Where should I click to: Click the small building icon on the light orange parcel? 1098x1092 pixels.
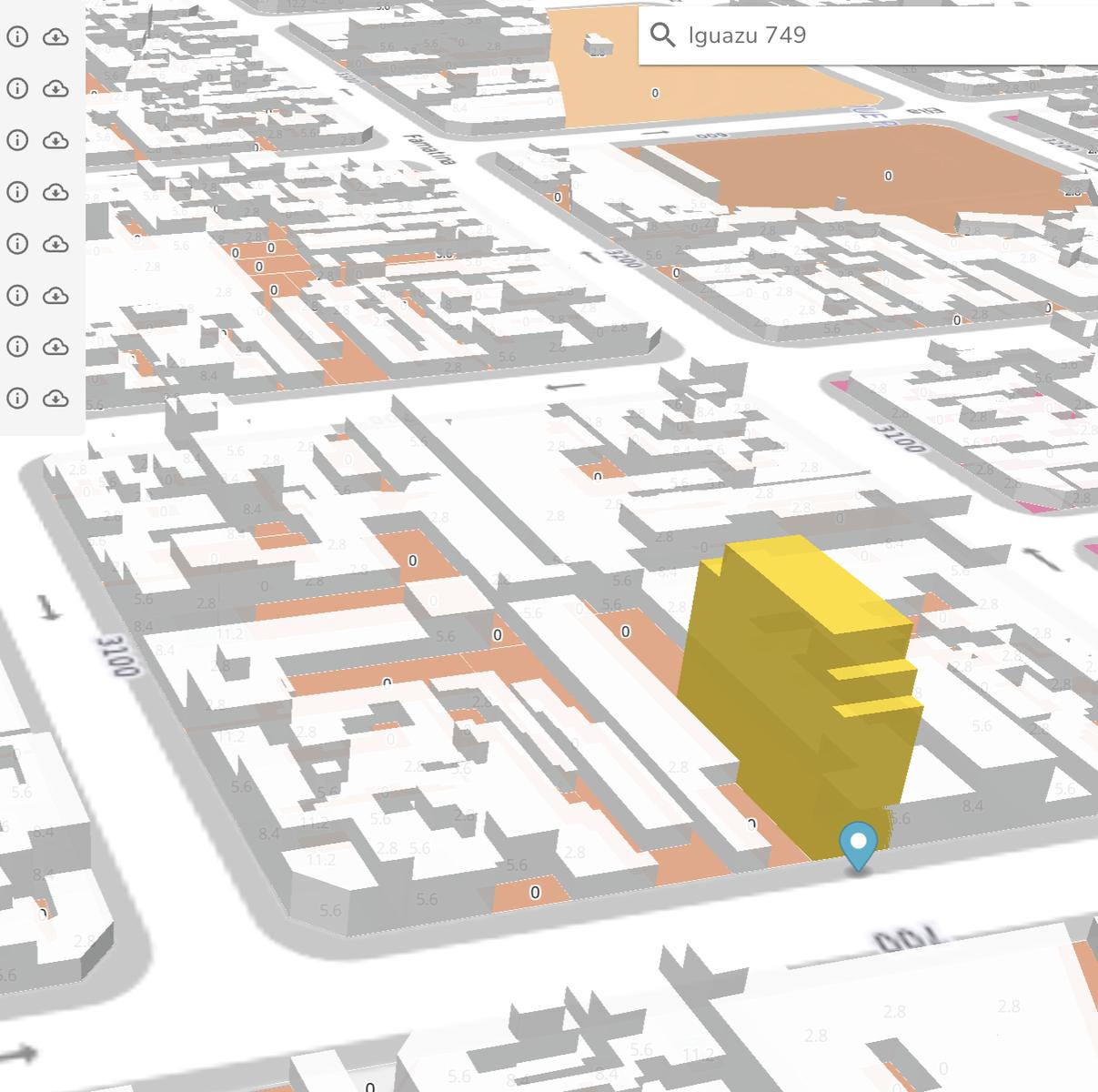(598, 43)
